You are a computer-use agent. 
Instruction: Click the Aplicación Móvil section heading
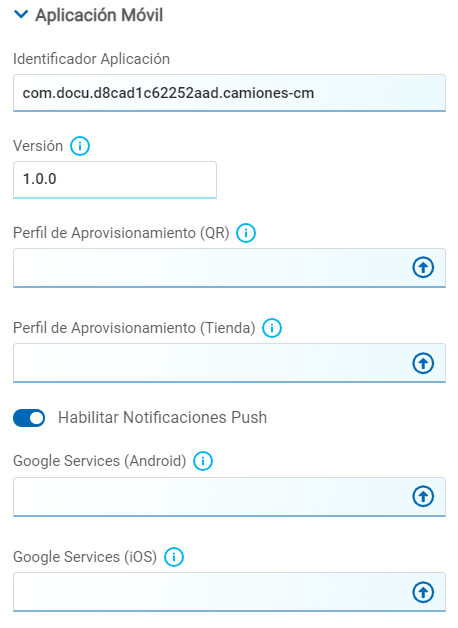pos(99,16)
